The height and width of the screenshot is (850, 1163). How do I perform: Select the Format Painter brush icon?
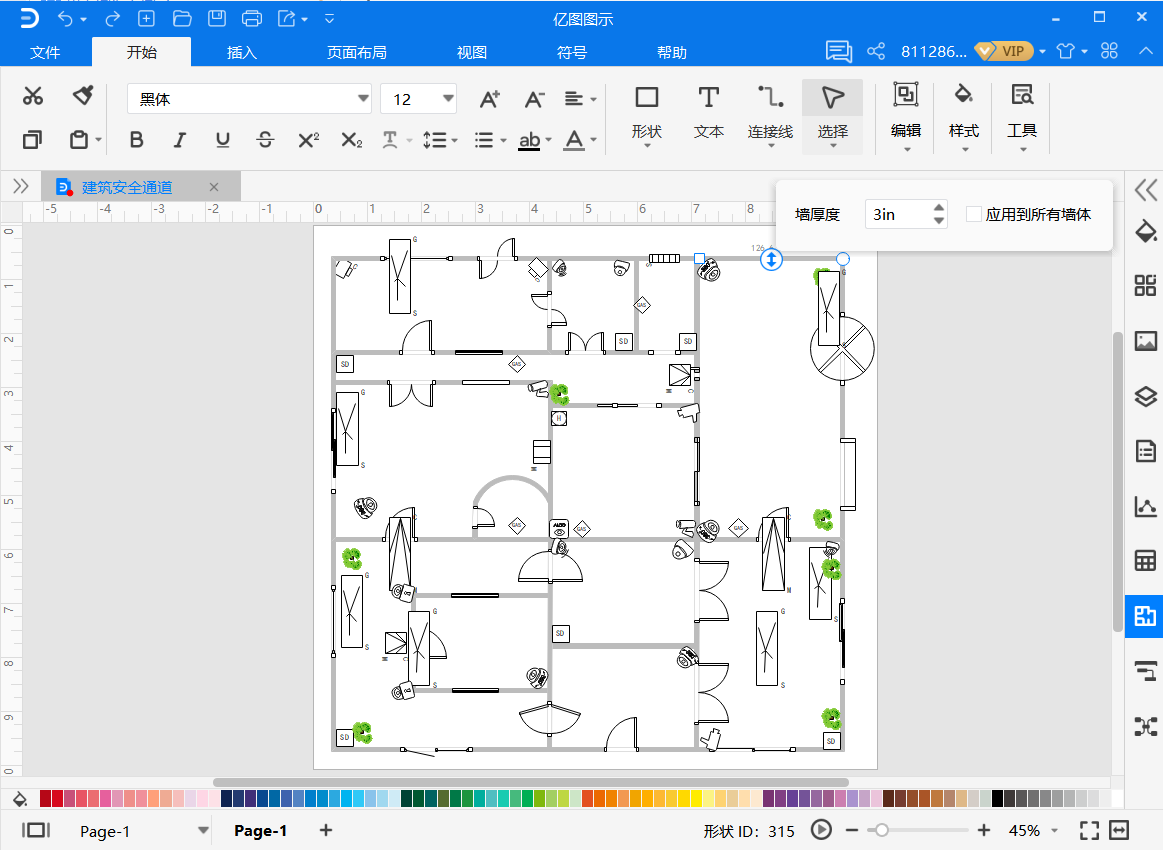(x=82, y=96)
